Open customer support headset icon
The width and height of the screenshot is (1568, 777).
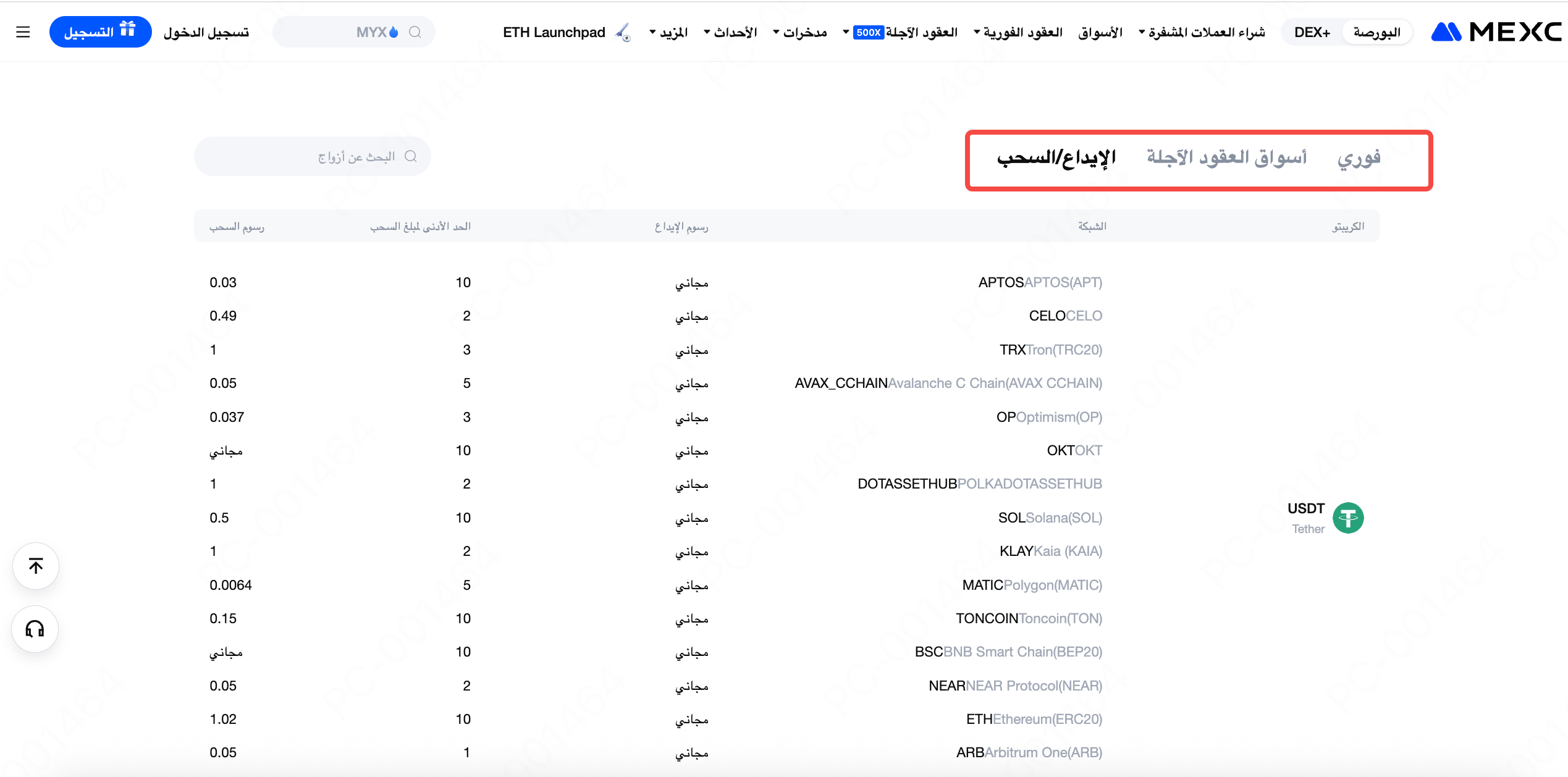point(35,629)
